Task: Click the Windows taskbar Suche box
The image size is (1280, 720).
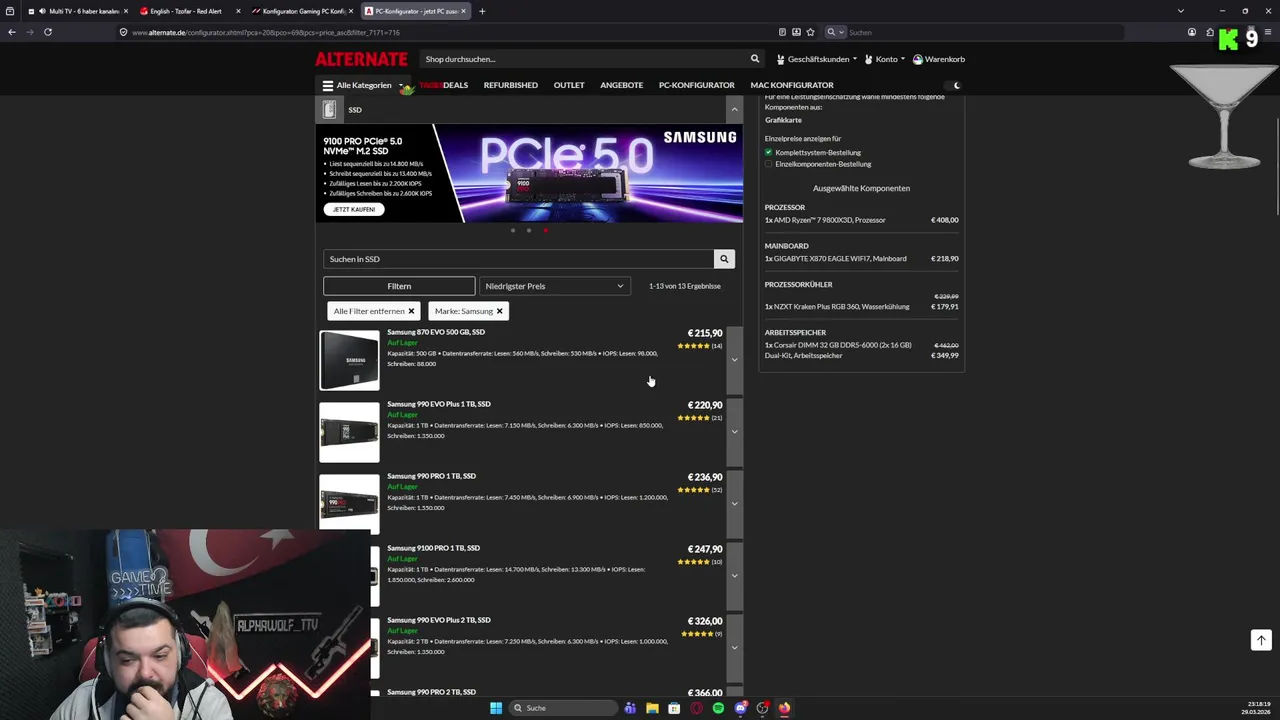Action: point(562,708)
